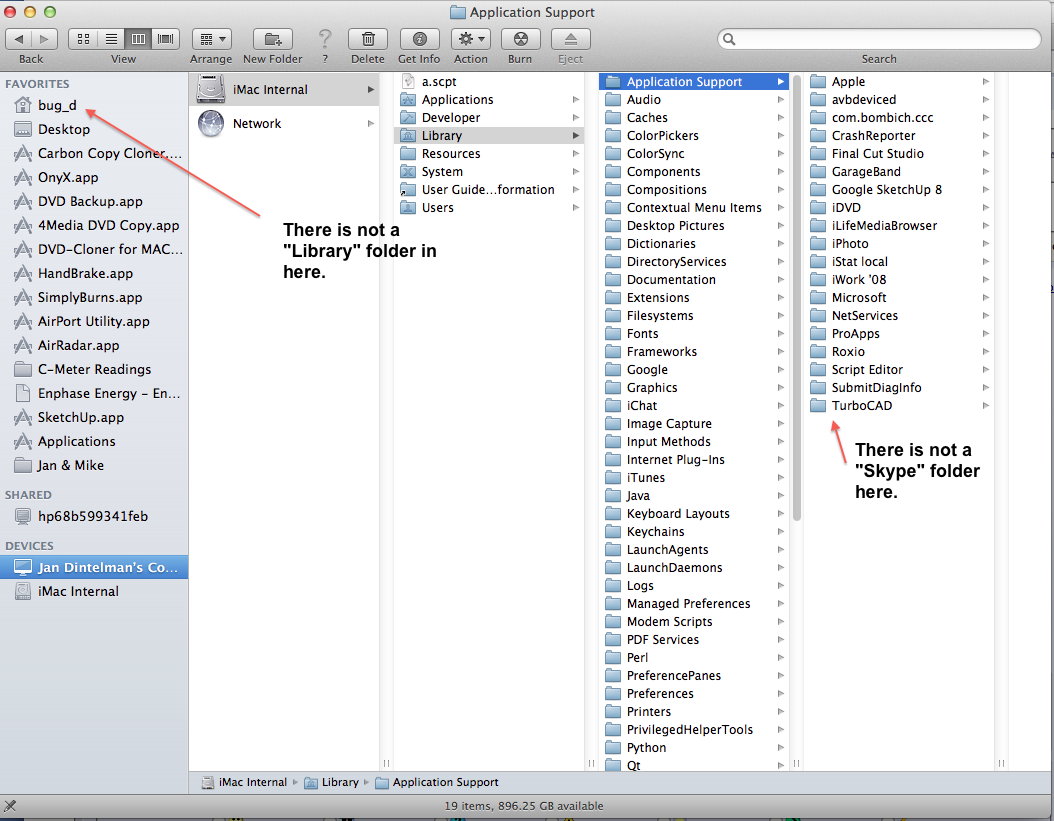The width and height of the screenshot is (1054, 821).
Task: Click the Eject toolbar icon
Action: click(571, 39)
